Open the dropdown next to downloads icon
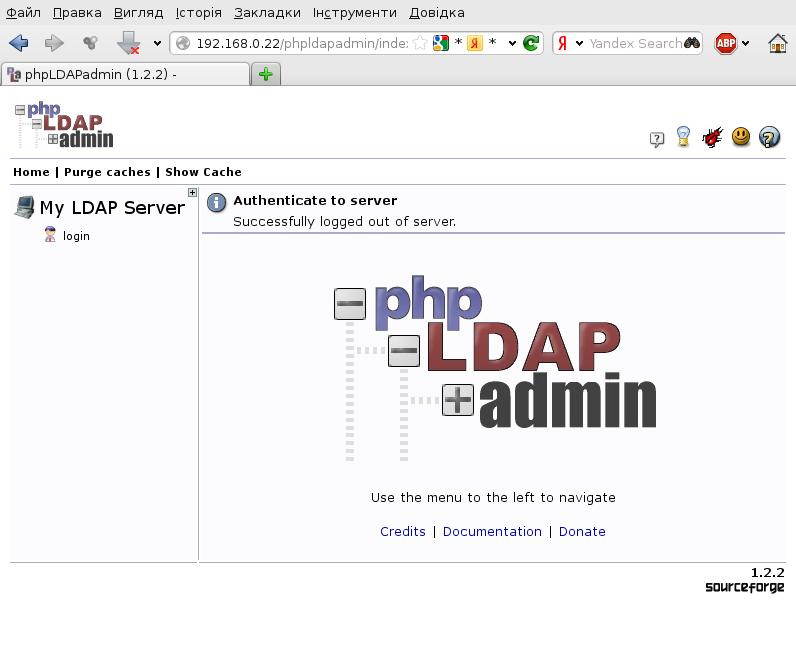Image resolution: width=796 pixels, height=668 pixels. [x=157, y=43]
